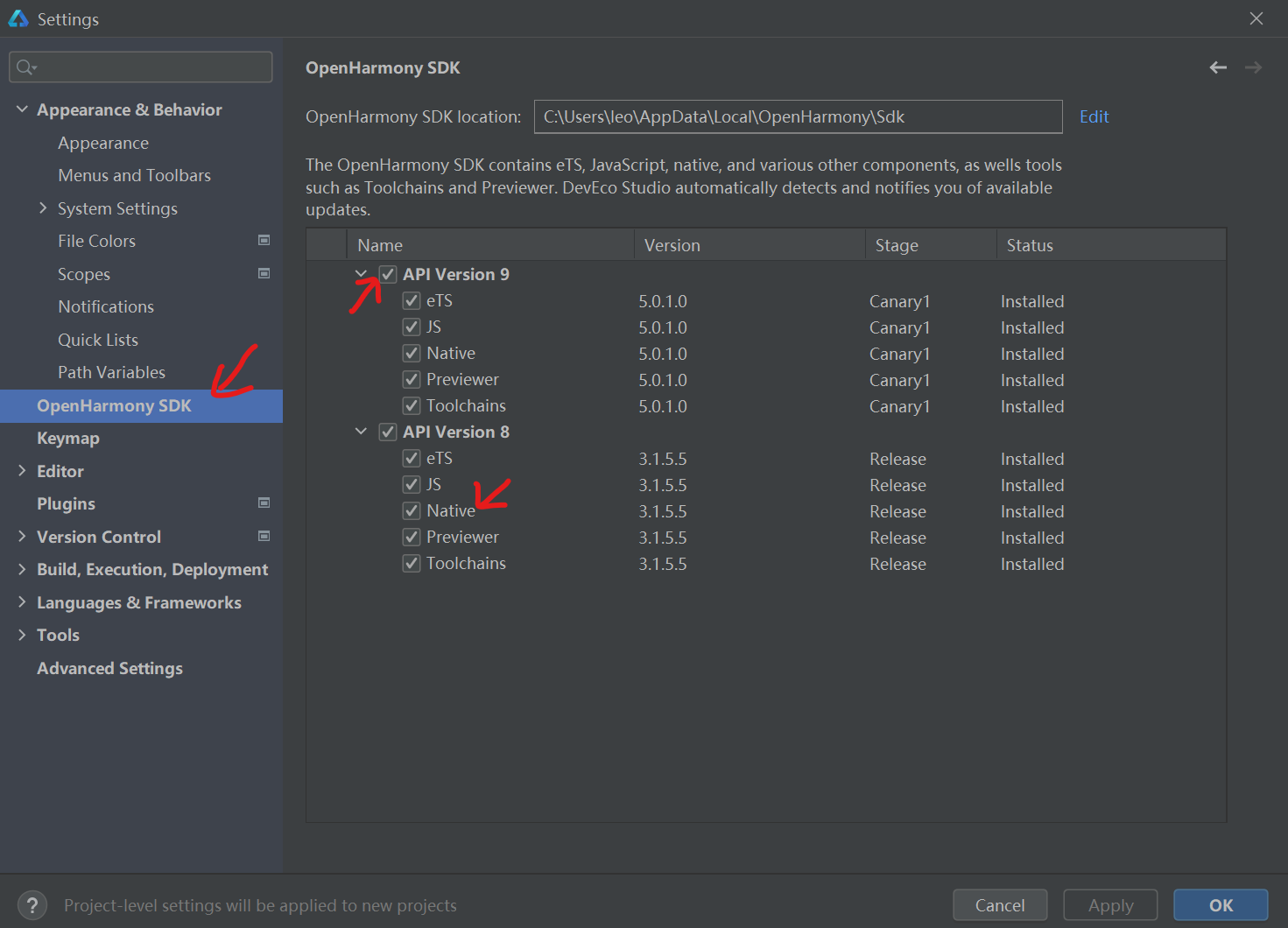Expand System Settings subtree
This screenshot has height=928, width=1288.
(43, 207)
